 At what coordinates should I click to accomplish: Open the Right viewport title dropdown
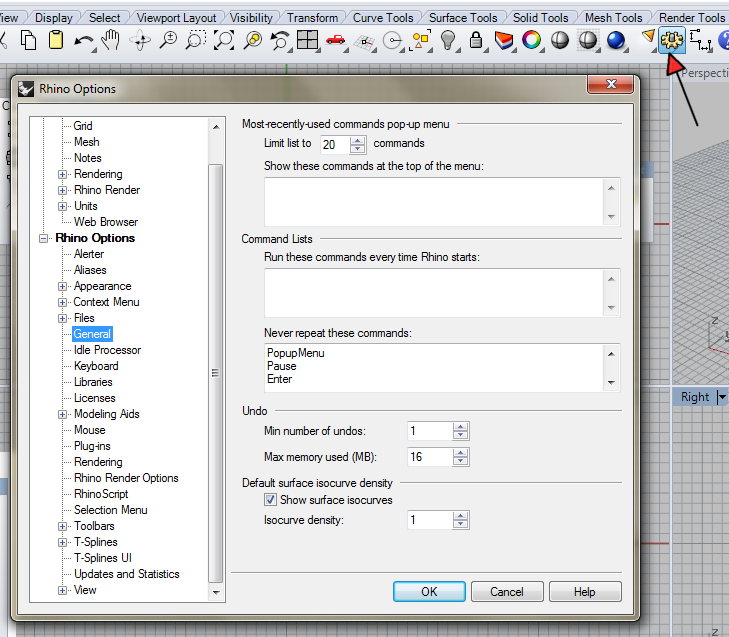722,397
